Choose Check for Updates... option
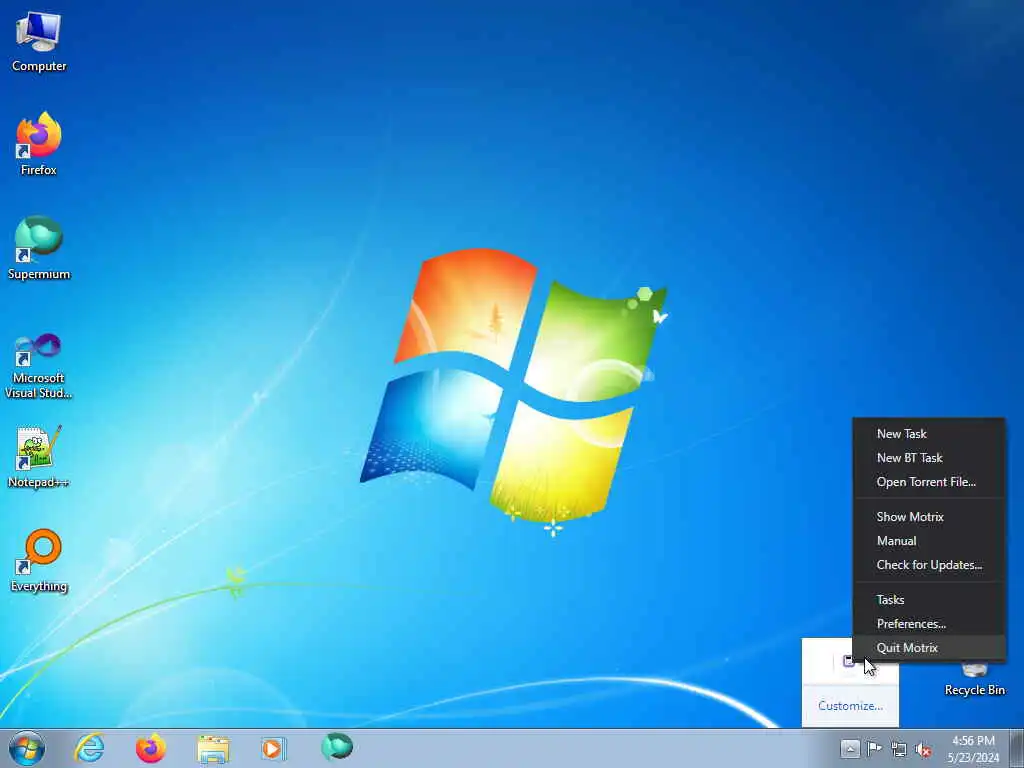Image resolution: width=1024 pixels, height=768 pixels. pos(928,565)
